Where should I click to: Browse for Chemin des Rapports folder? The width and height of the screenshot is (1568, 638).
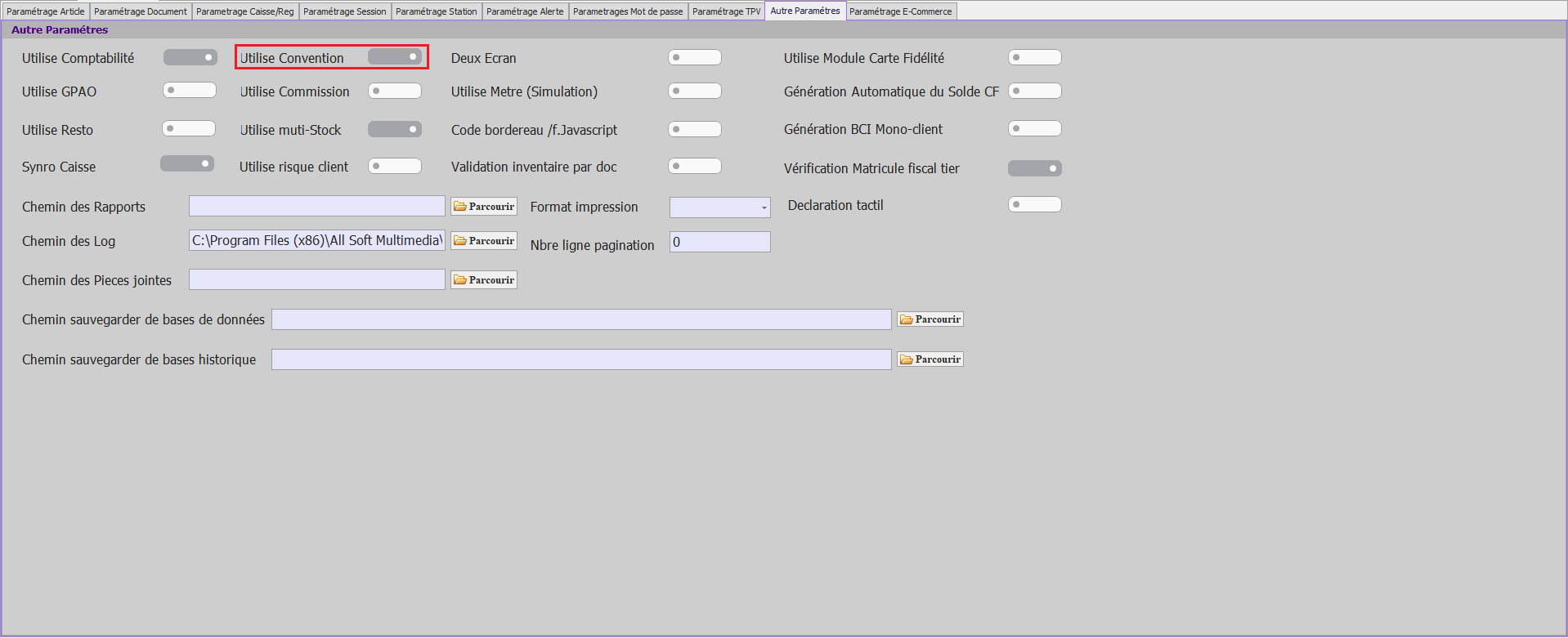coord(484,207)
